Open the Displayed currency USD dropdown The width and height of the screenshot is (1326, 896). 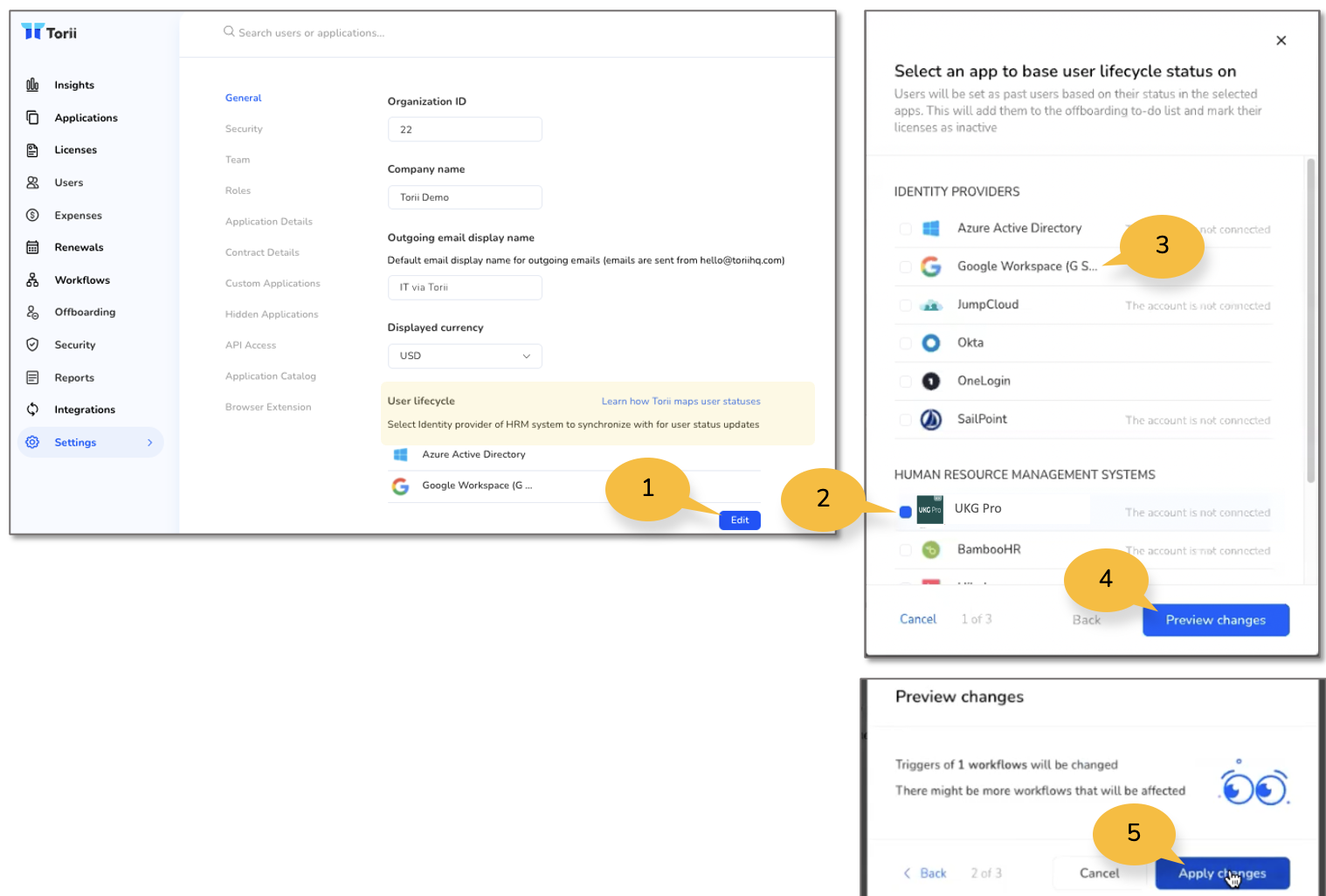click(465, 355)
